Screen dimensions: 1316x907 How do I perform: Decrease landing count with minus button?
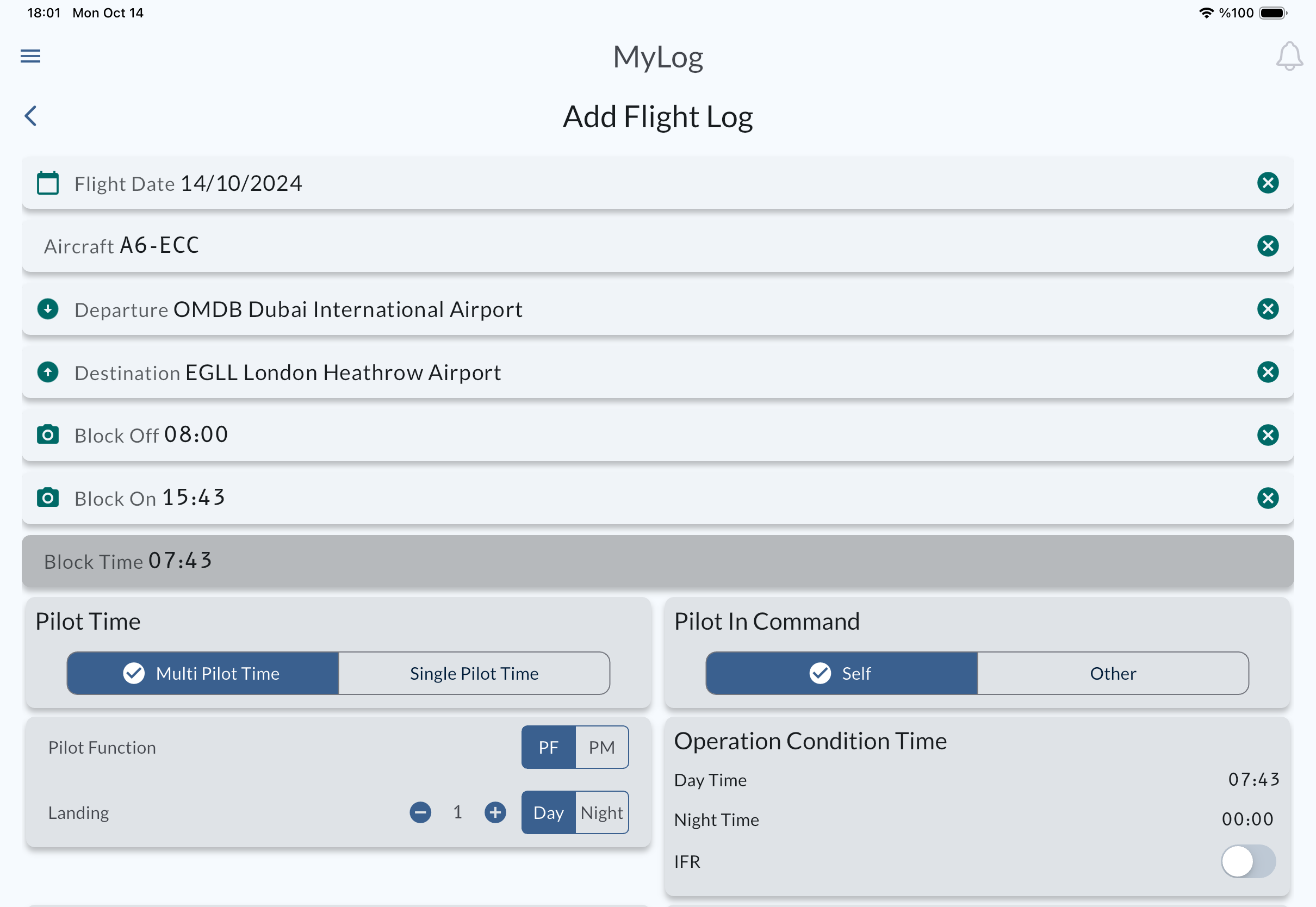pos(420,812)
